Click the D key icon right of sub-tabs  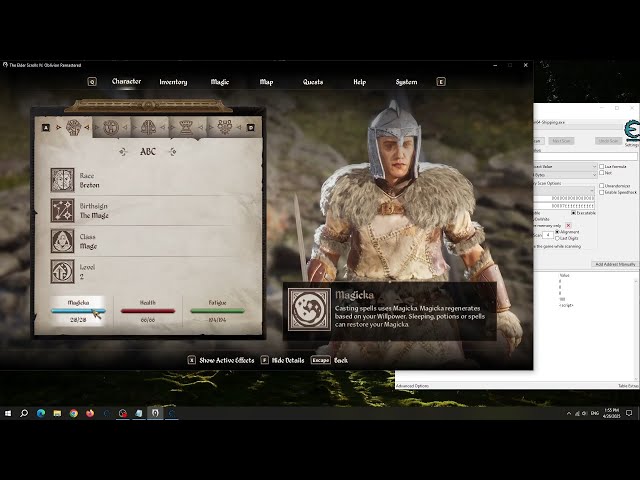pos(251,128)
